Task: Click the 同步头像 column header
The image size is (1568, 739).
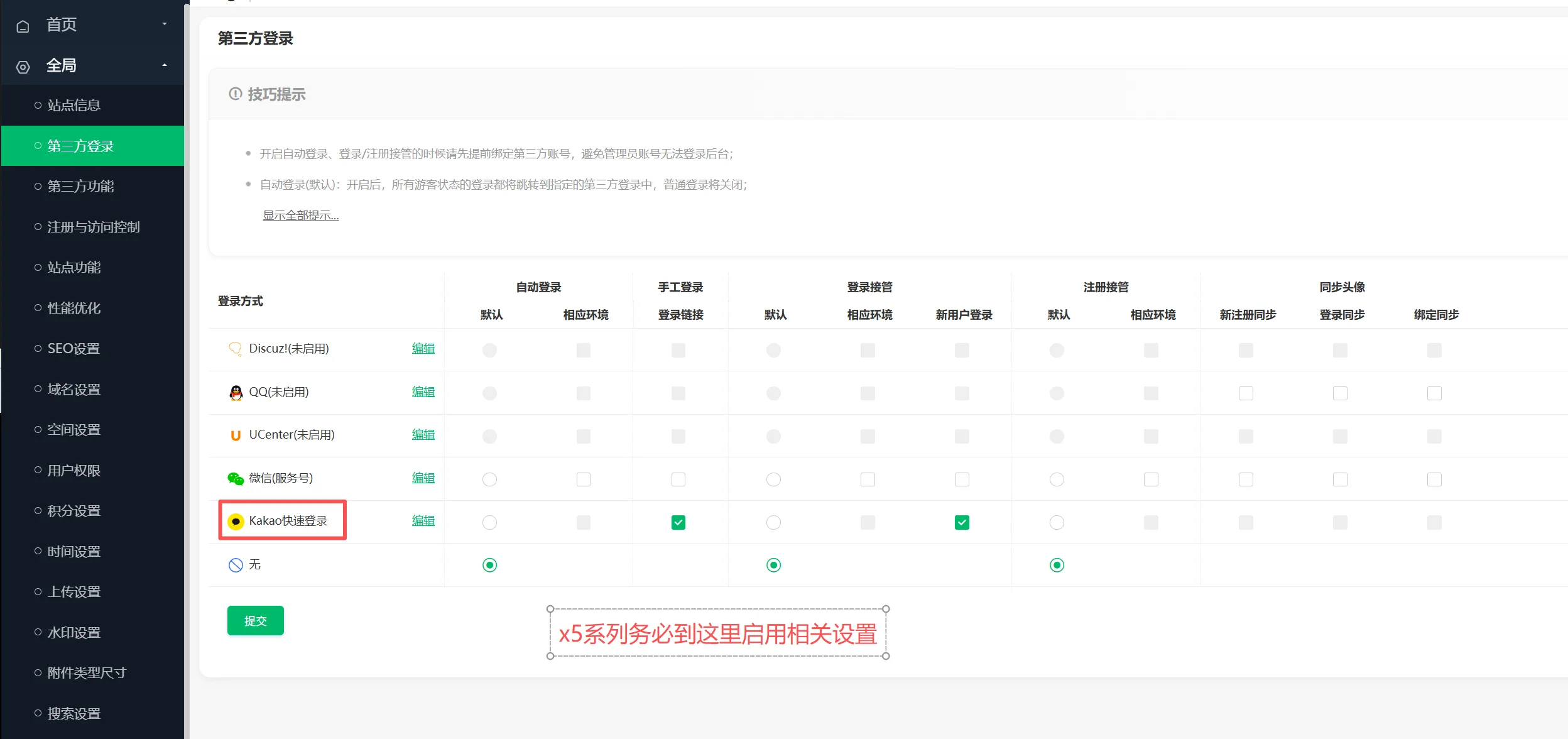Action: tap(1342, 287)
